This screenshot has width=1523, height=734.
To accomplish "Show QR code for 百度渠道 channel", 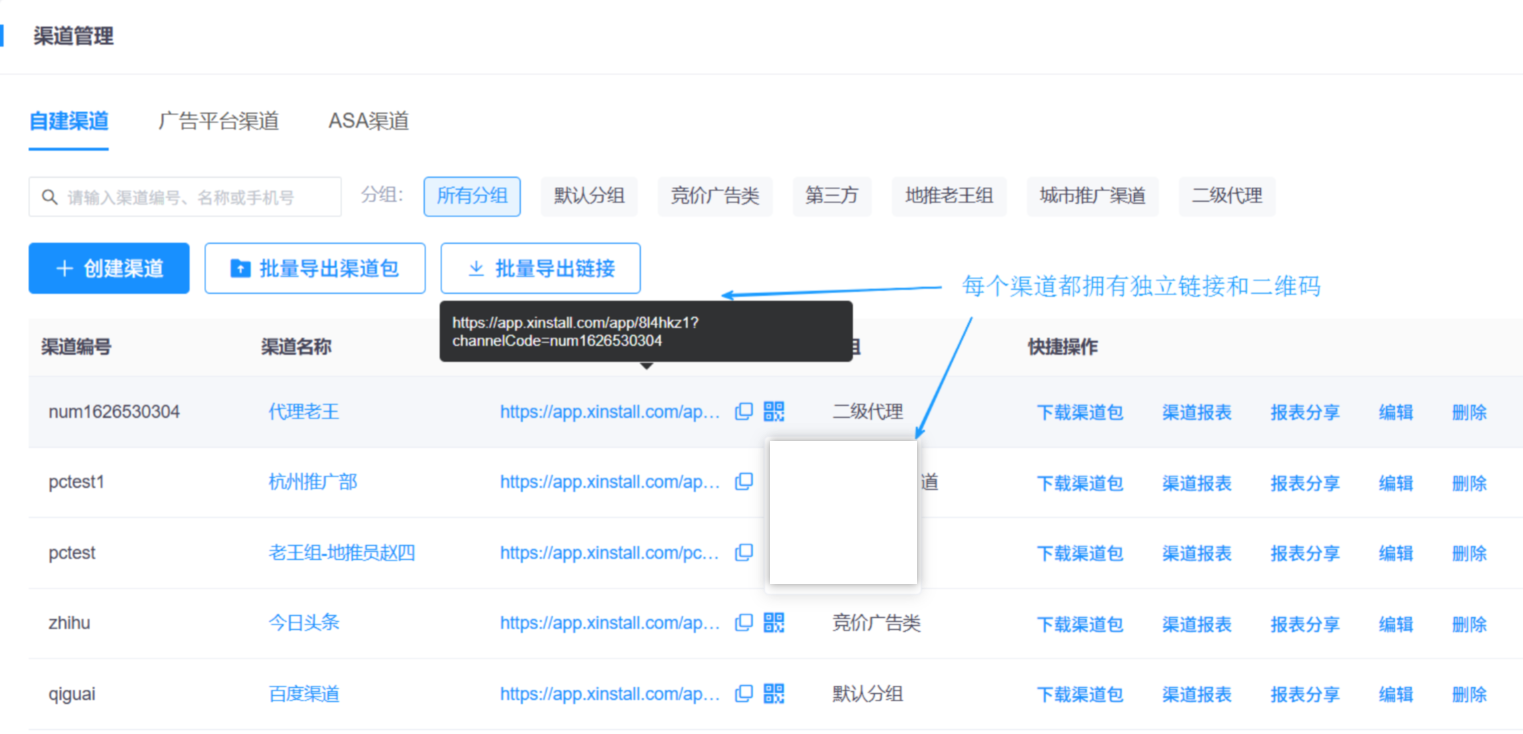I will [x=774, y=693].
